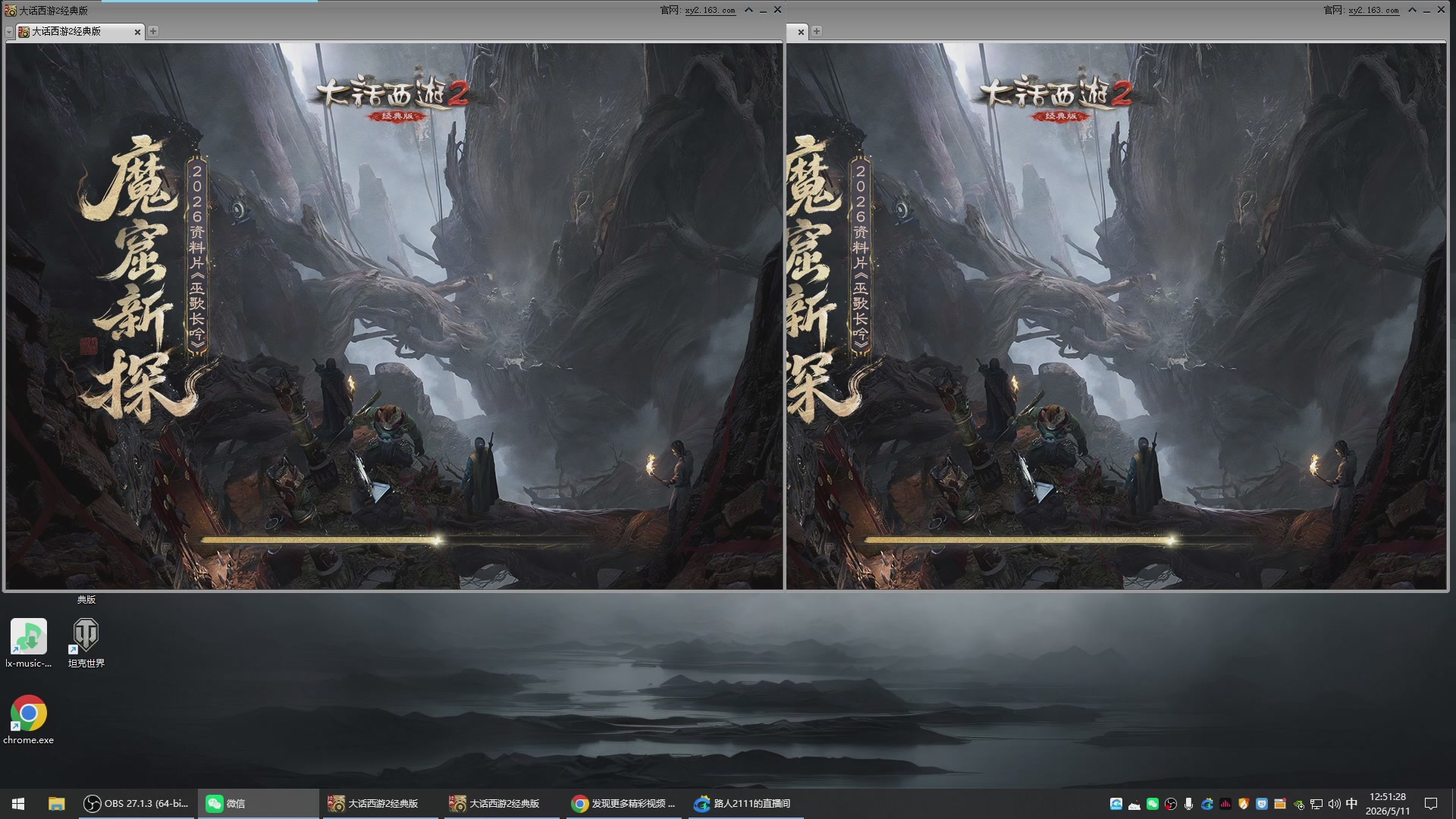Click the pink audio bars tray icon
This screenshot has height=819, width=1456.
[1225, 804]
